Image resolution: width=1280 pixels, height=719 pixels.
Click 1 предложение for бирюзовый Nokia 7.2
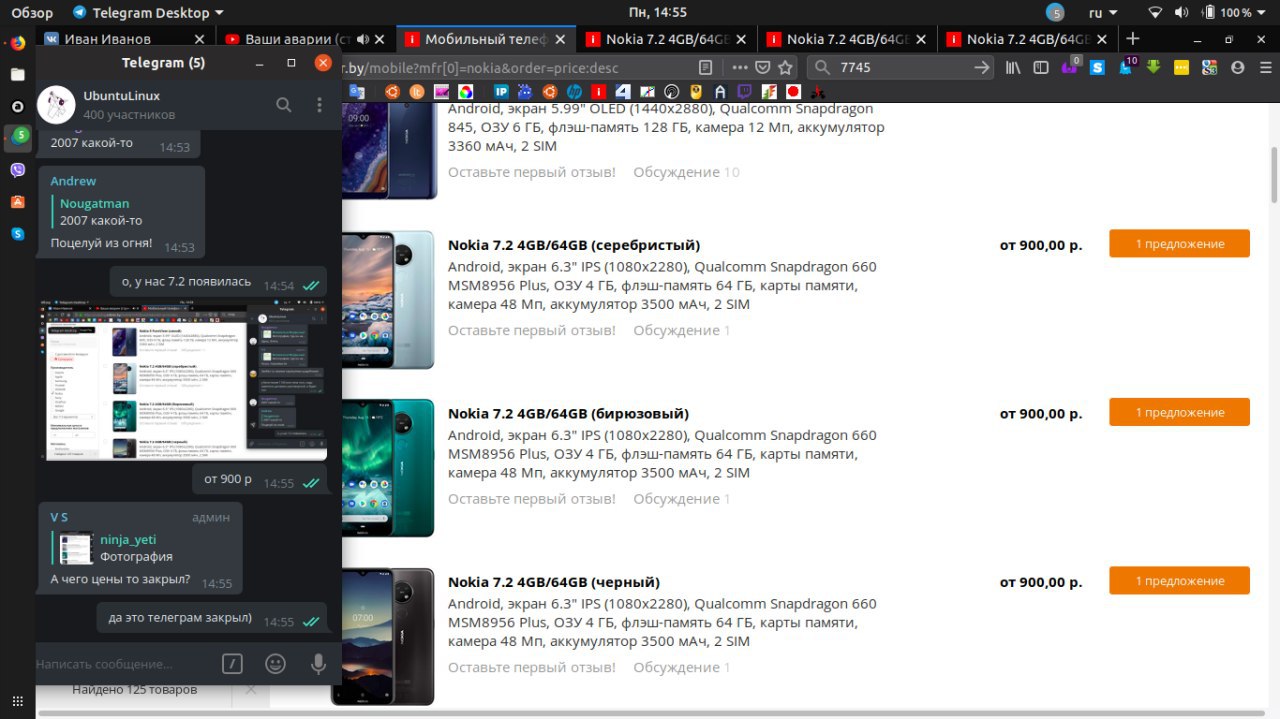1179,412
